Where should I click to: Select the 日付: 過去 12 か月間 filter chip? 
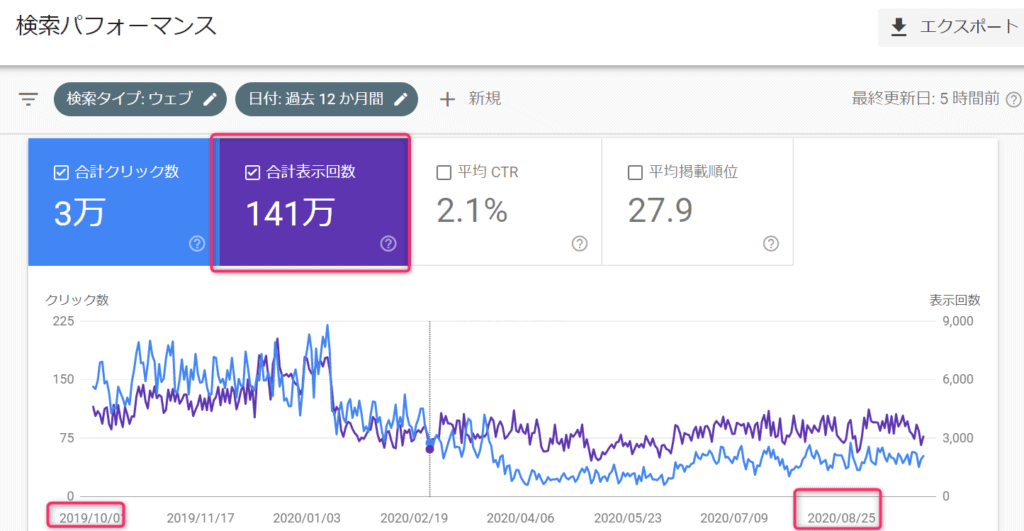click(327, 99)
